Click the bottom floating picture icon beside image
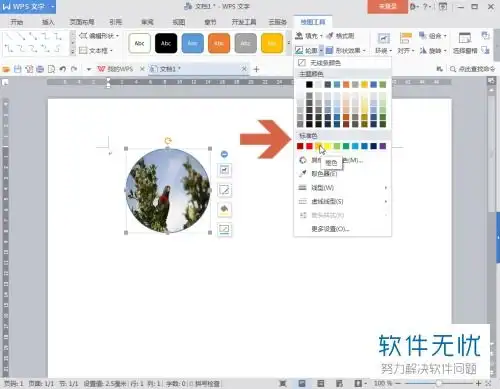This screenshot has width=500, height=389. pyautogui.click(x=224, y=229)
